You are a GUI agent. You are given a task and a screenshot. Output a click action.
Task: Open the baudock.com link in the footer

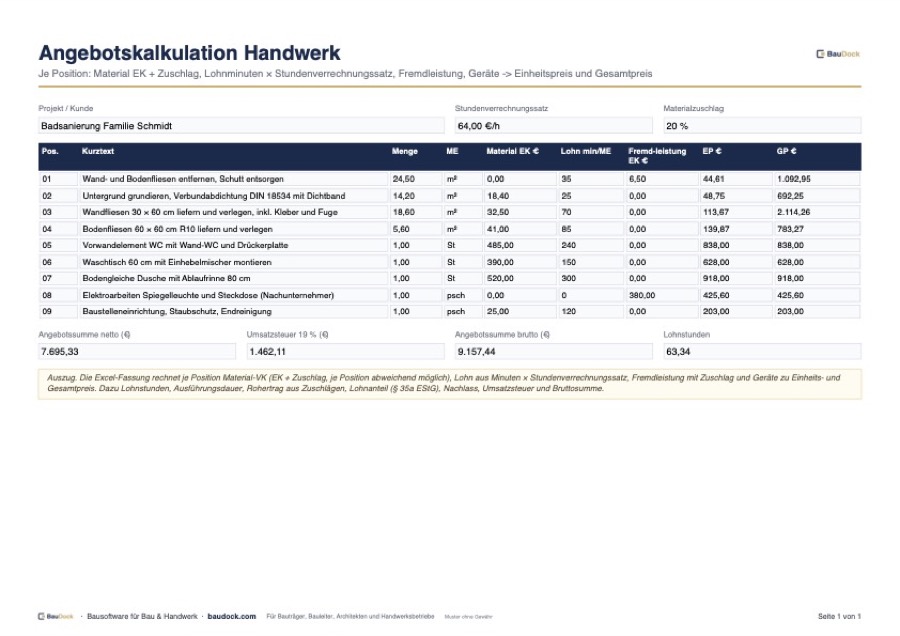tap(231, 616)
